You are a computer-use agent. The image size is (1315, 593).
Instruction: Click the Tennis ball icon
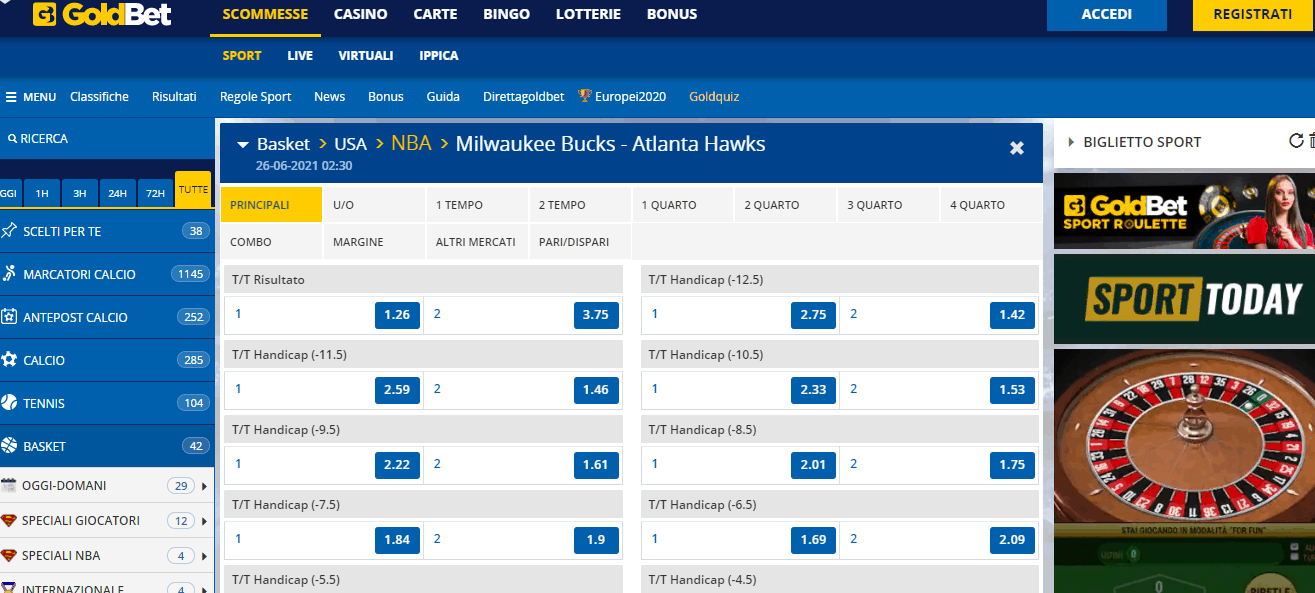click(x=9, y=403)
